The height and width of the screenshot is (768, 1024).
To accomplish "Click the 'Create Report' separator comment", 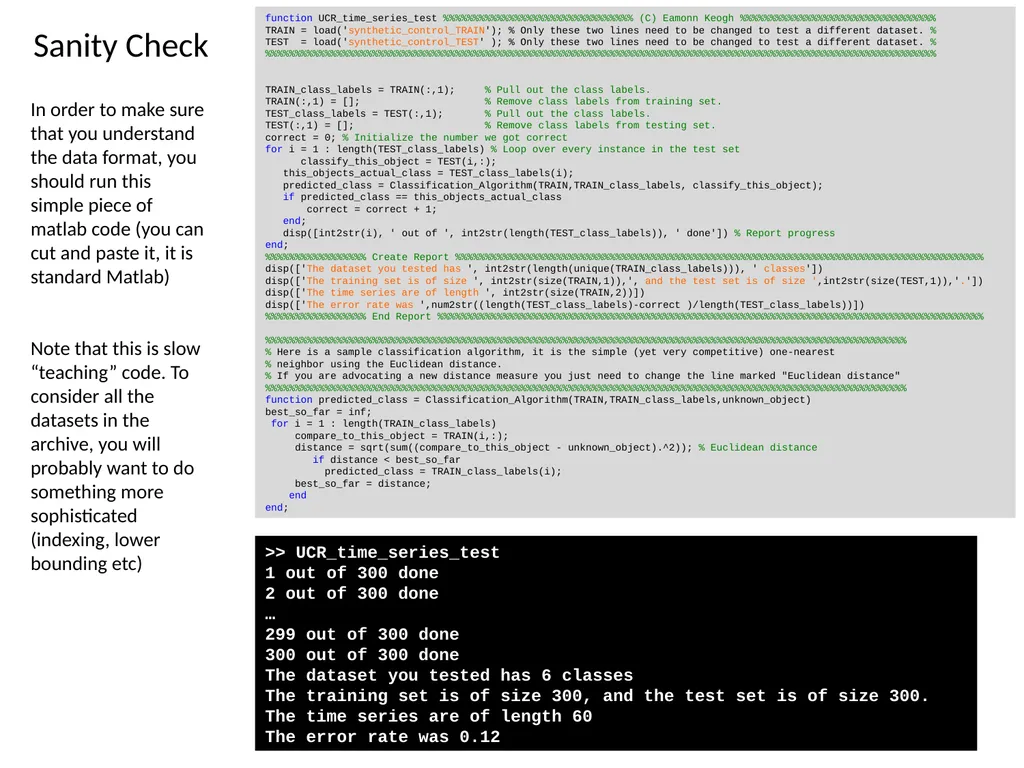I will pyautogui.click(x=624, y=257).
